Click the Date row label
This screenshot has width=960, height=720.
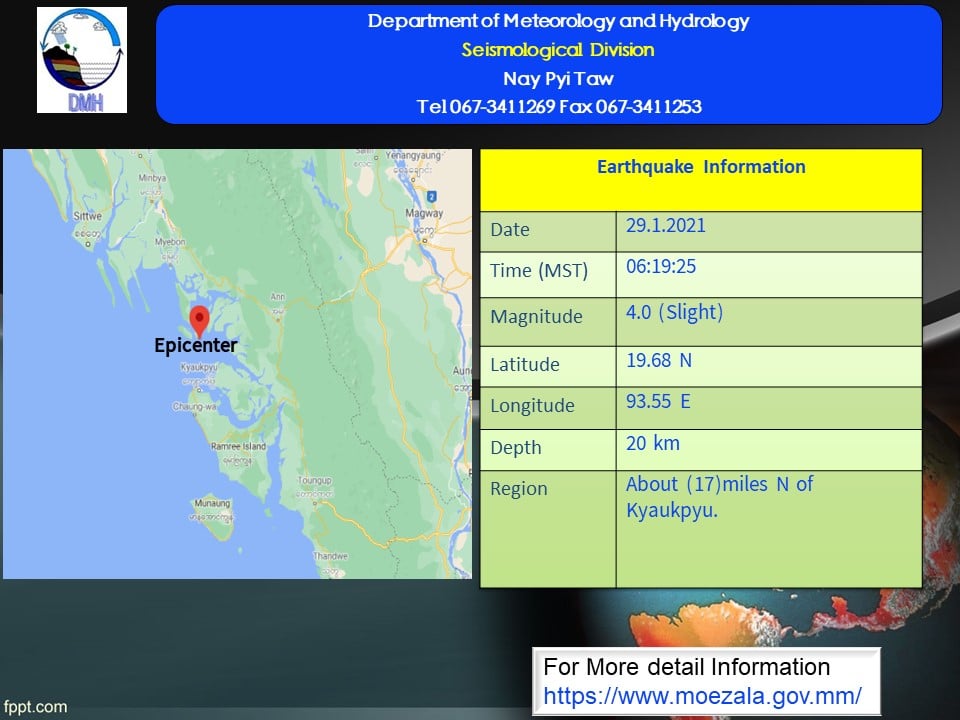pos(510,230)
